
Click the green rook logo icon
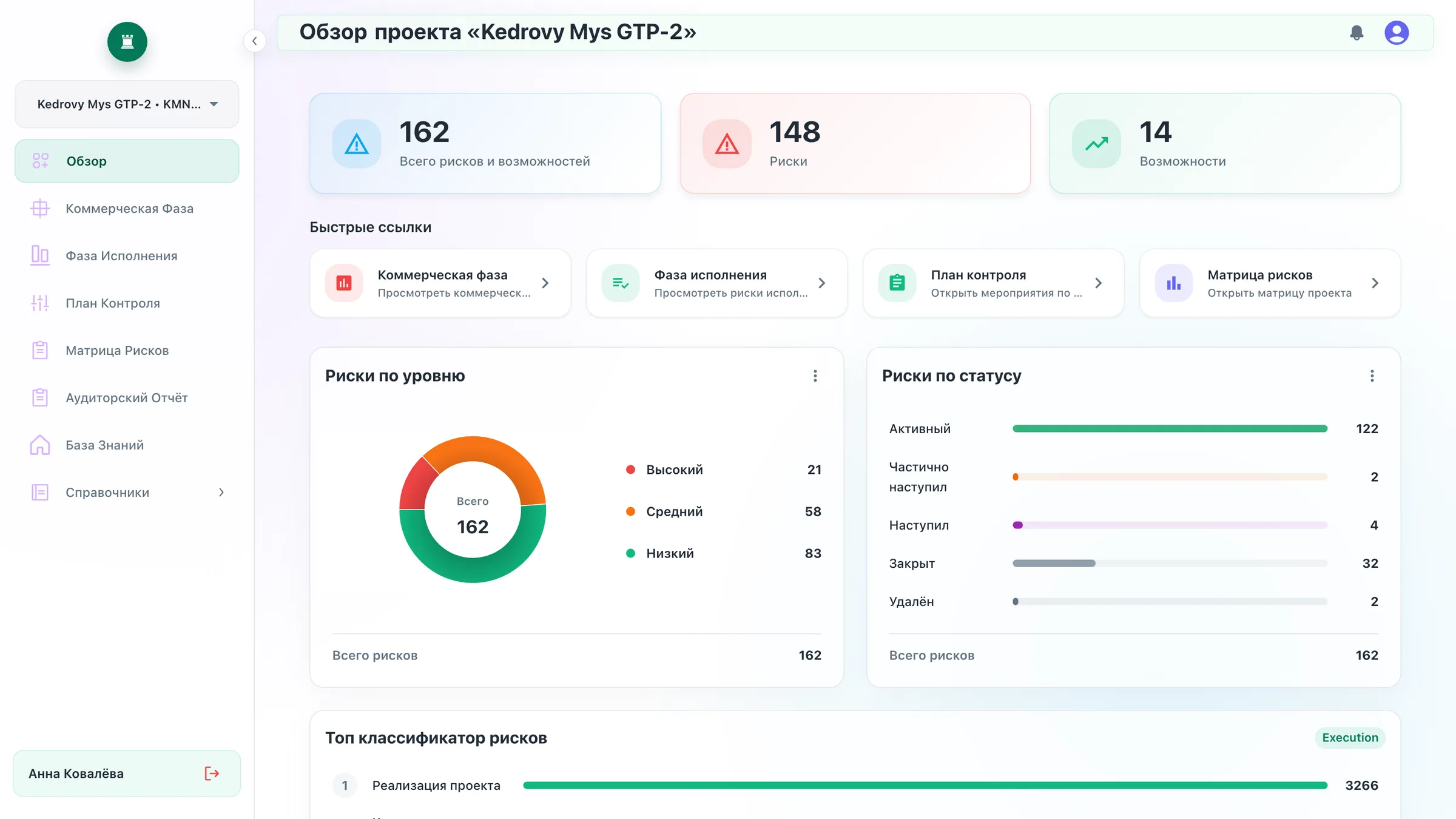tap(127, 42)
